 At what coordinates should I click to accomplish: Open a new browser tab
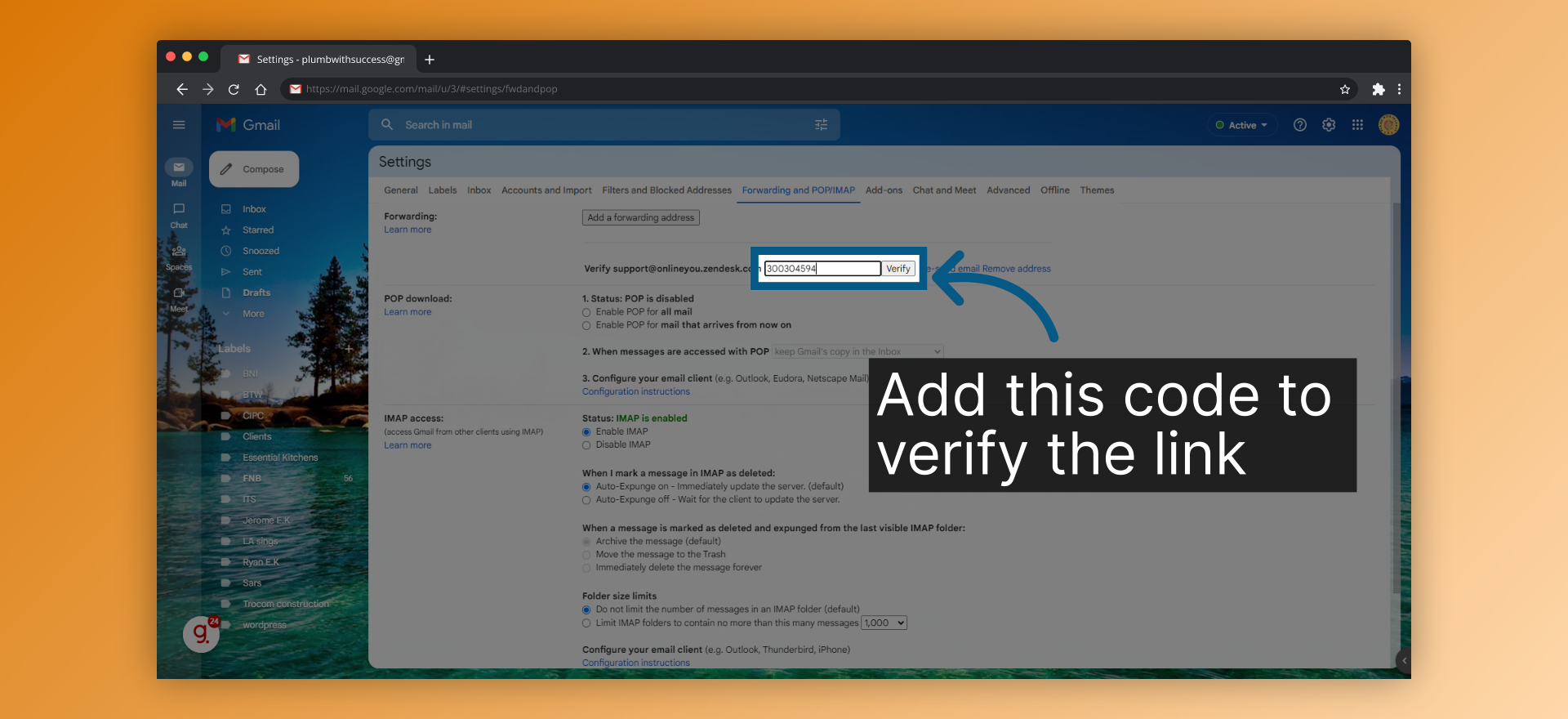(430, 60)
